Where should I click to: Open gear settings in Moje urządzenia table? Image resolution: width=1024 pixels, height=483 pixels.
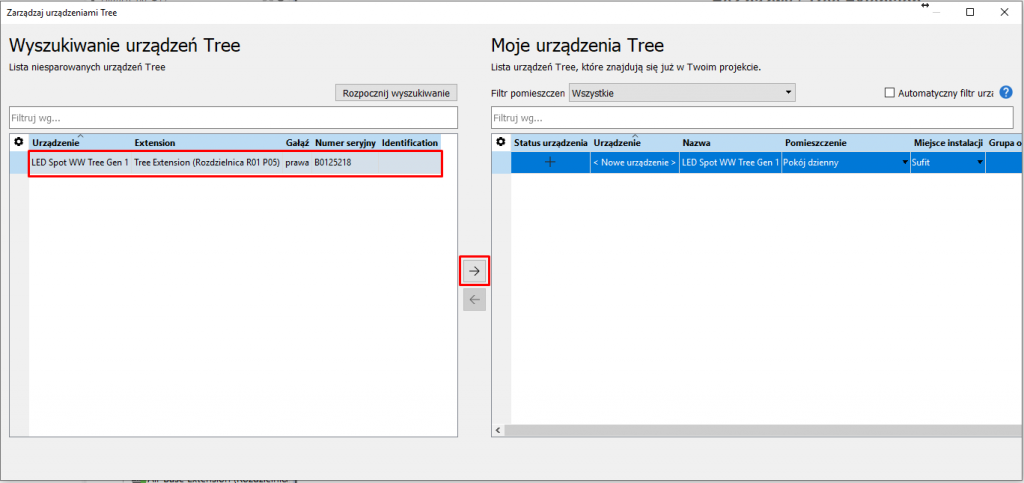501,143
